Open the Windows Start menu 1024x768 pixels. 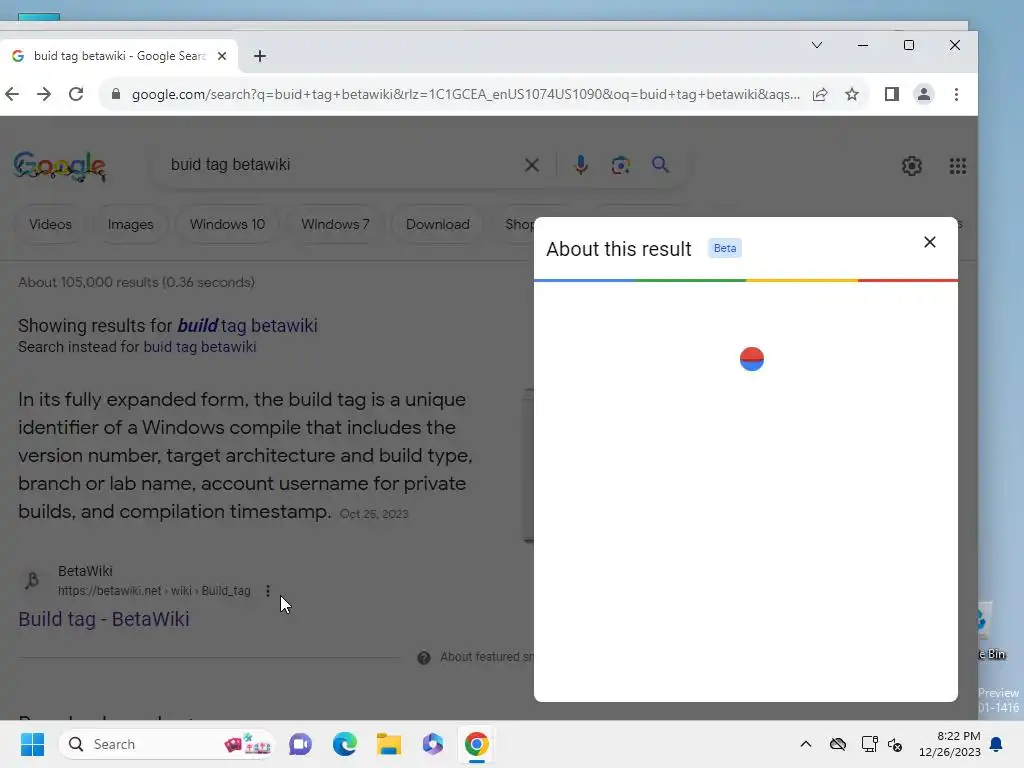coord(32,744)
